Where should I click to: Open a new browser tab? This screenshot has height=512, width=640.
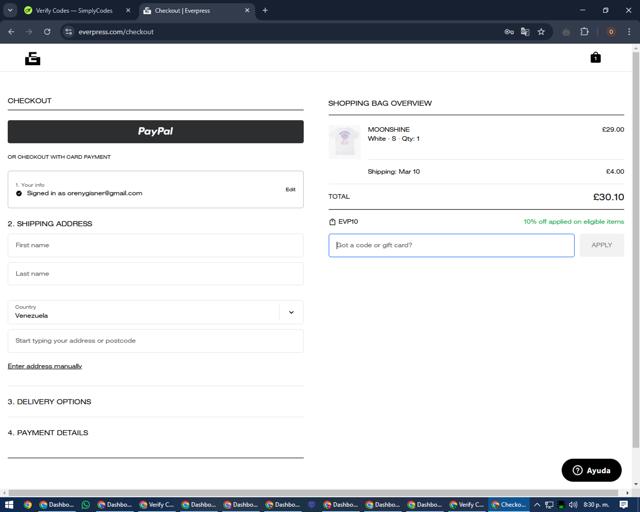click(265, 11)
